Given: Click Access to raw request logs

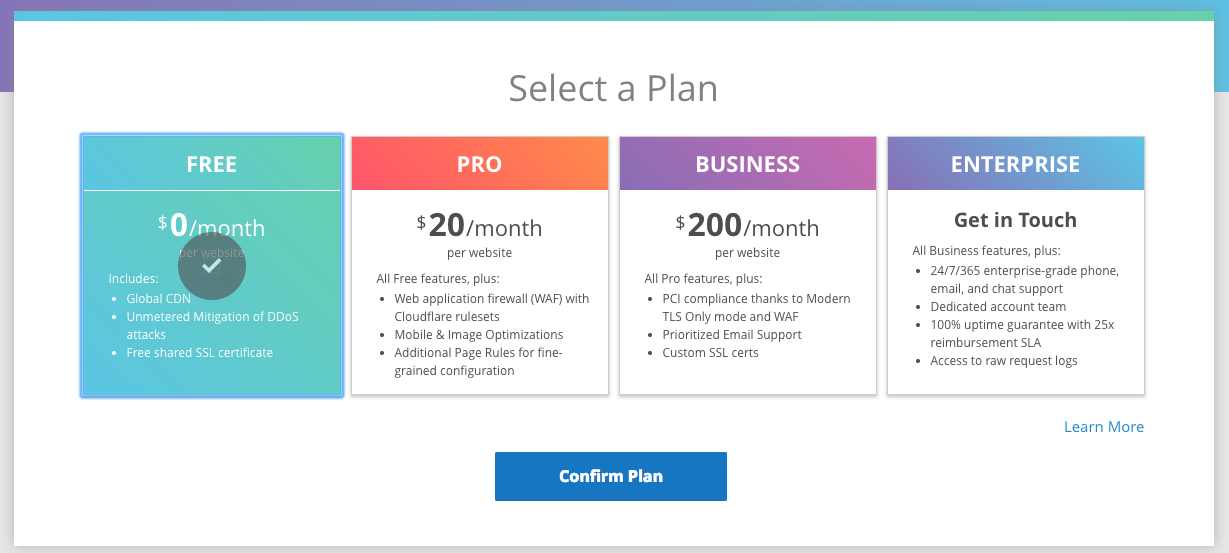Looking at the screenshot, I should (x=1004, y=361).
